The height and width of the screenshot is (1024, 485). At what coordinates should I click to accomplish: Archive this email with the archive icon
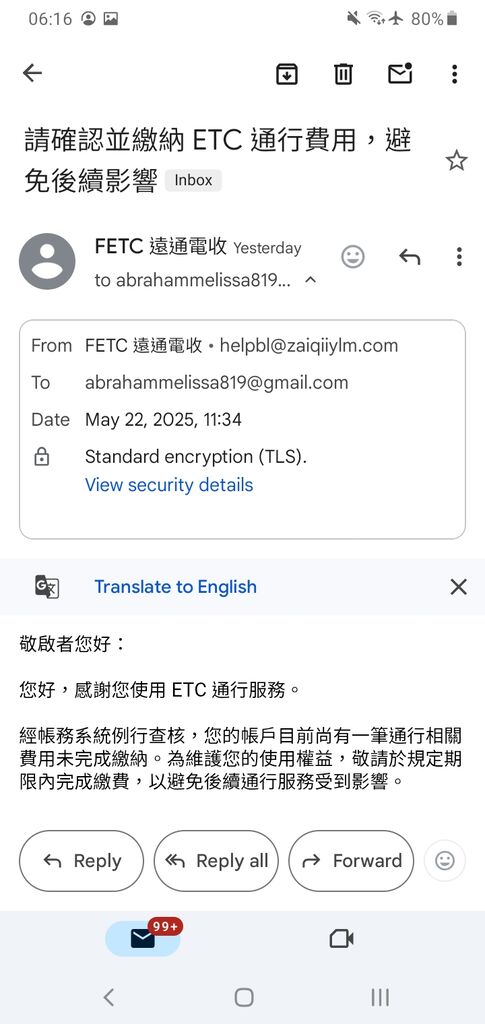point(287,74)
